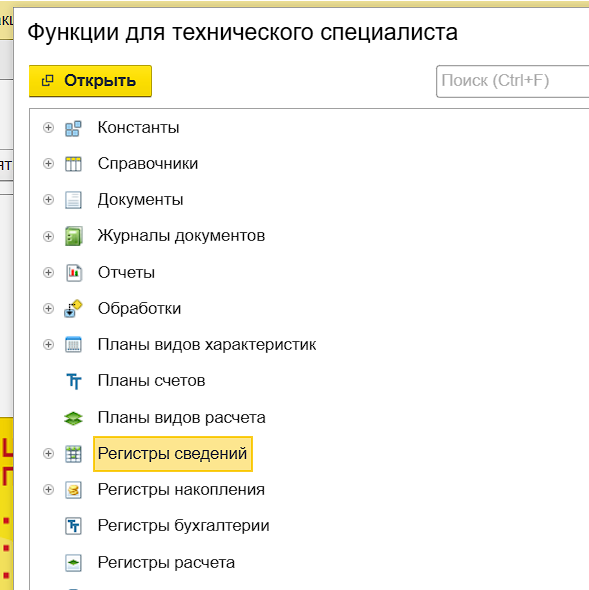The width and height of the screenshot is (589, 590).
Task: Expand the Отчеты node
Action: pos(48,272)
